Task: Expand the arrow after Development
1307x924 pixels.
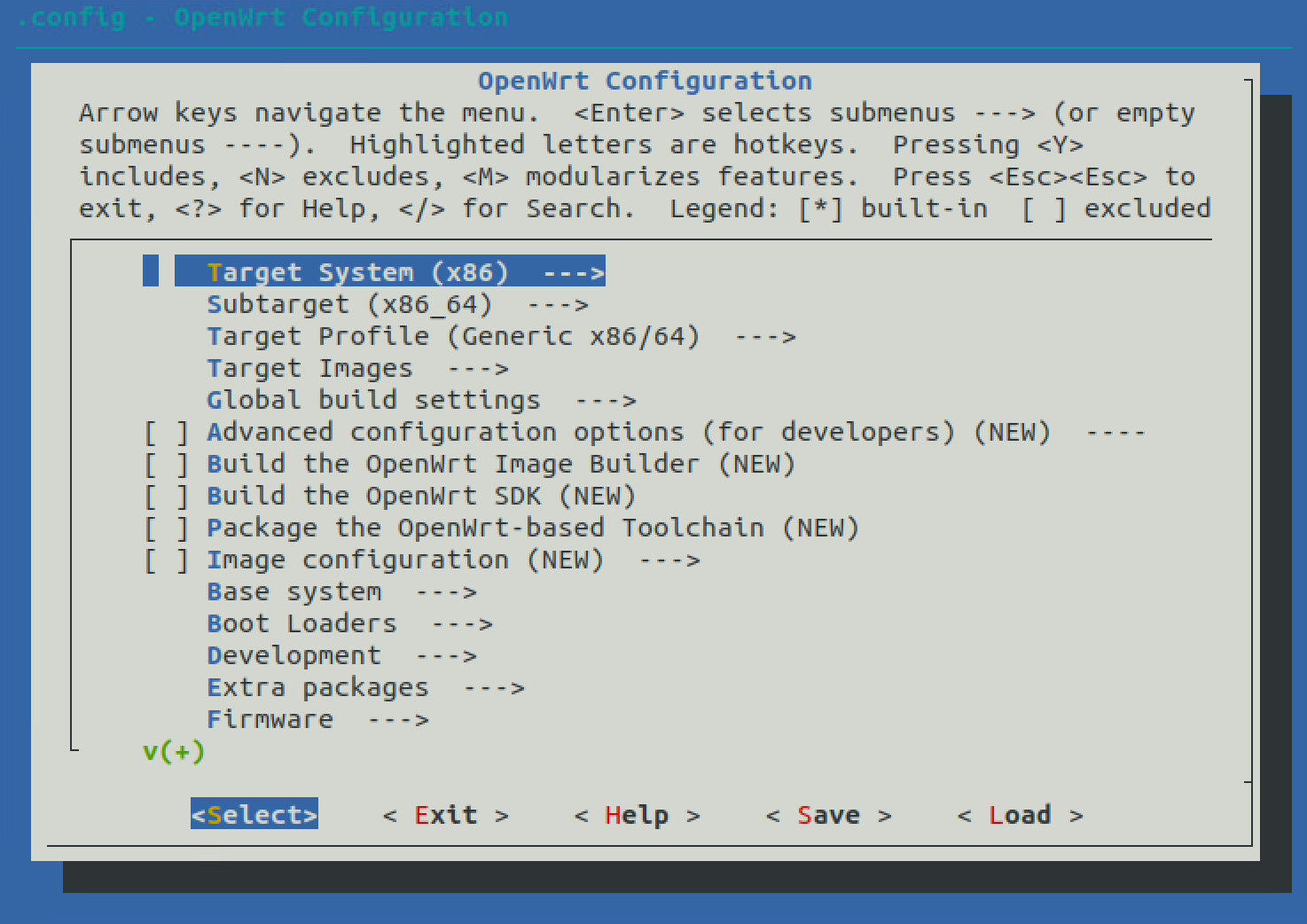Action: click(x=446, y=656)
